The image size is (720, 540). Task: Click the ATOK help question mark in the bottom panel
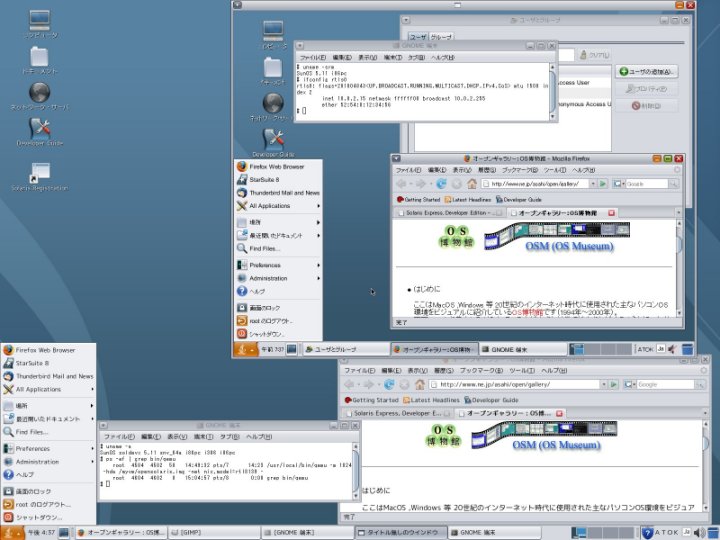pos(648,533)
